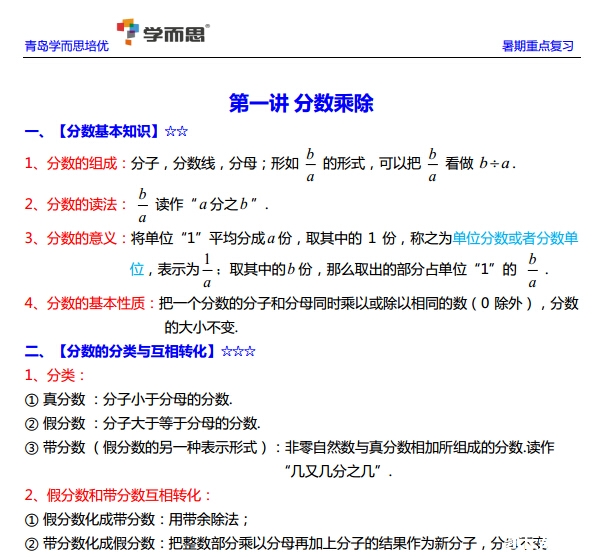
Task: Select the title 第一讲 分数乘除
Action: tap(301, 103)
